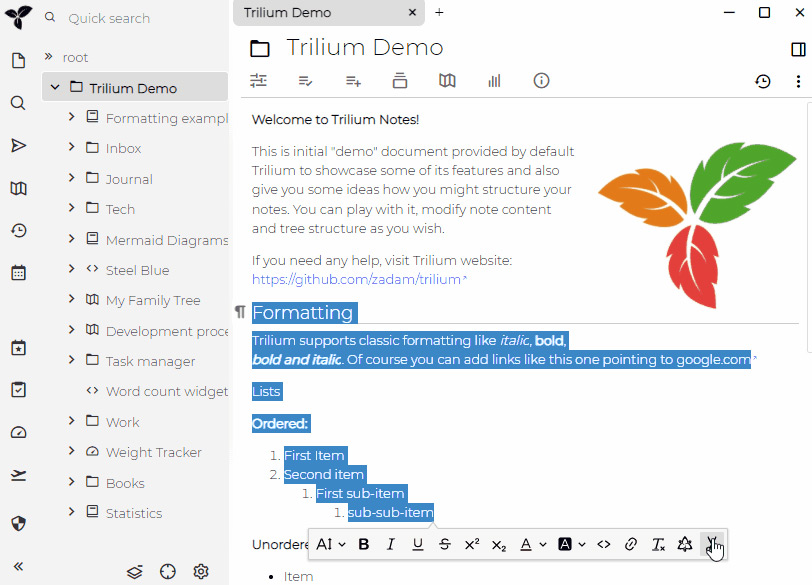812x585 pixels.
Task: Expand the Task manager tree node
Action: click(71, 359)
